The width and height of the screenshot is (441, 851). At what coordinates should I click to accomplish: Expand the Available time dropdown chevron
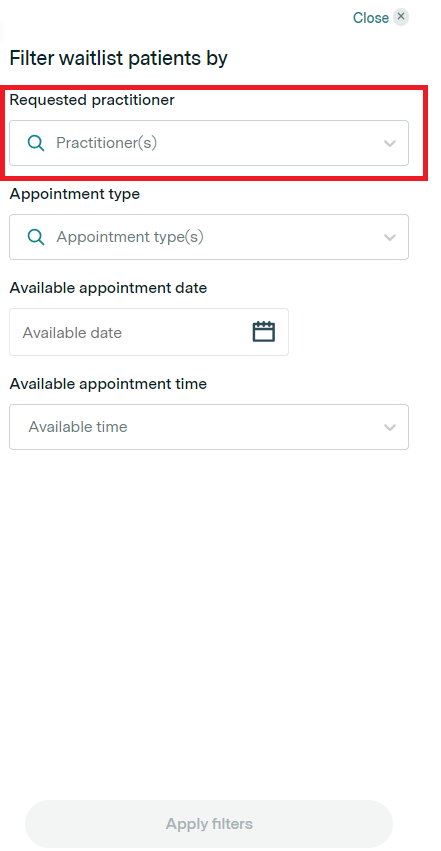pyautogui.click(x=389, y=428)
